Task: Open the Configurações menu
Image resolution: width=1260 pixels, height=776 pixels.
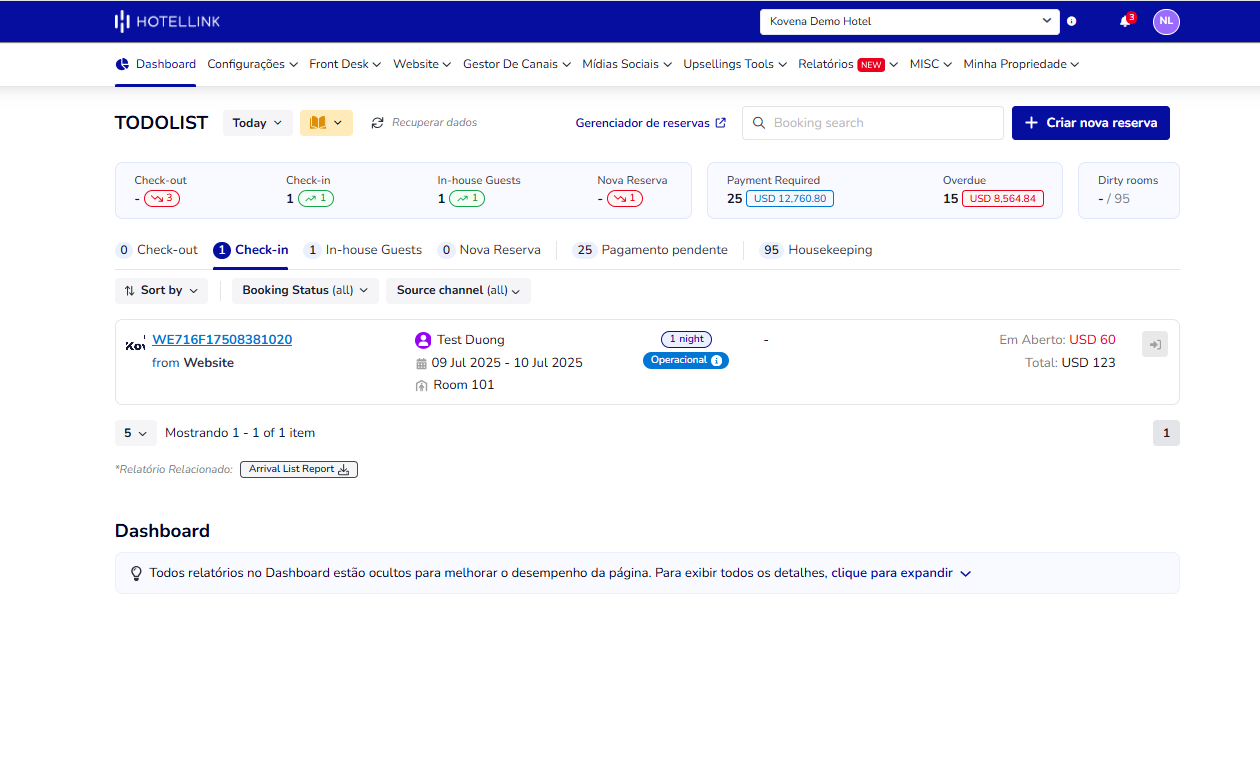Action: coord(252,64)
